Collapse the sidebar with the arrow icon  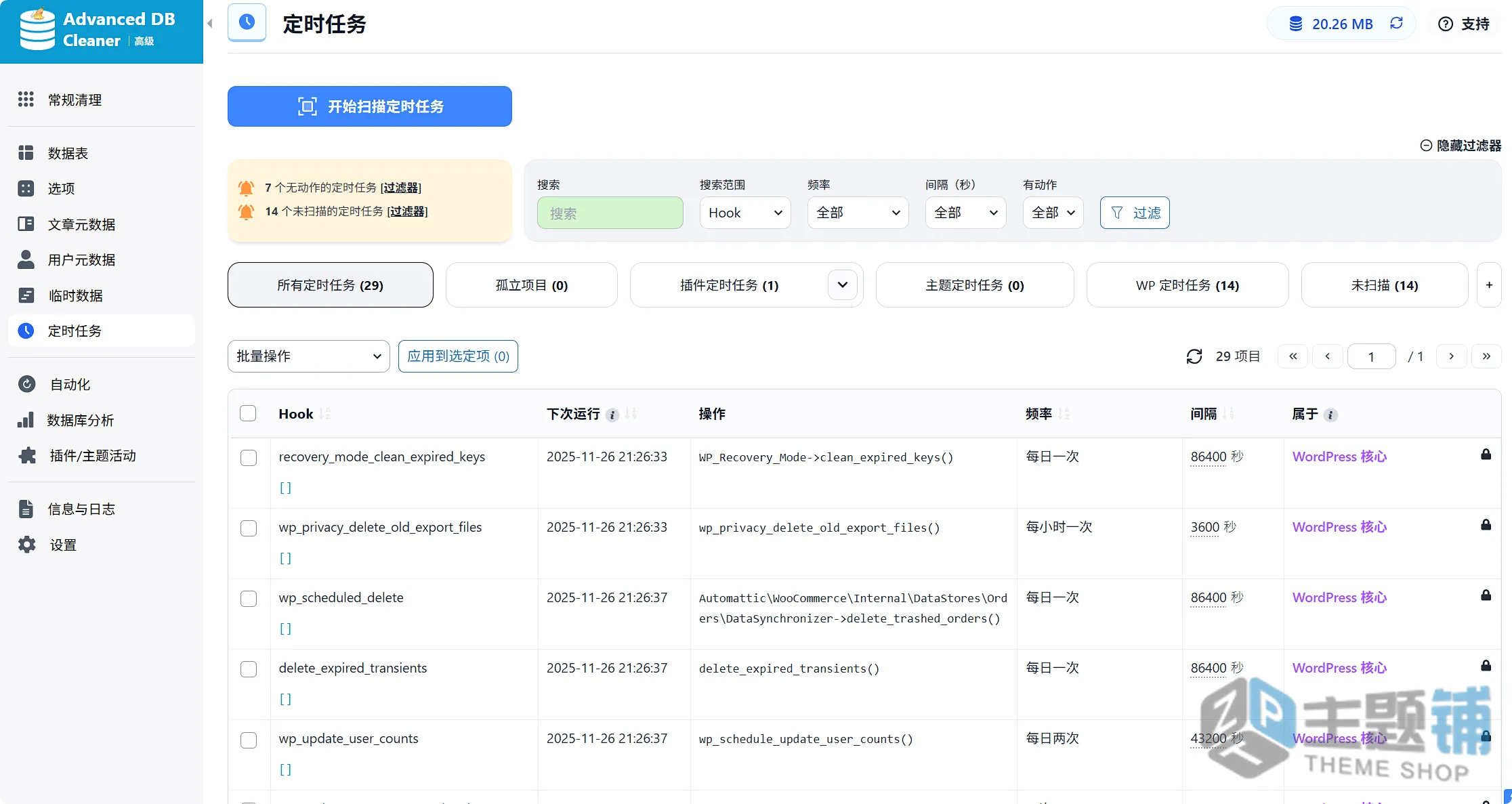coord(210,24)
